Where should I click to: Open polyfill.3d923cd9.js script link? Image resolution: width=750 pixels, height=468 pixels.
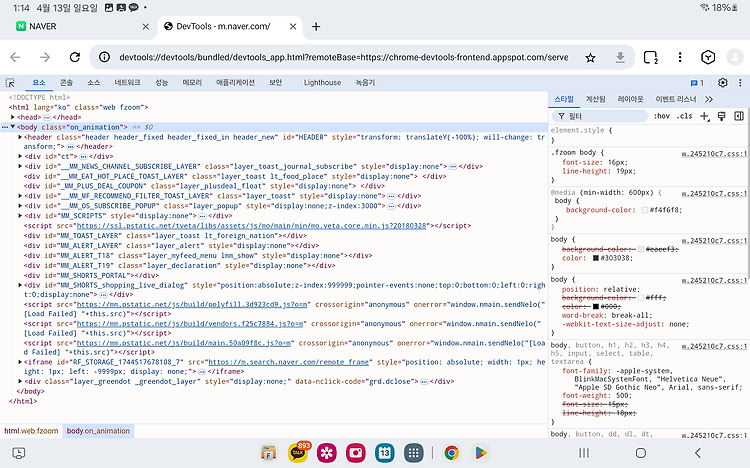pos(192,304)
